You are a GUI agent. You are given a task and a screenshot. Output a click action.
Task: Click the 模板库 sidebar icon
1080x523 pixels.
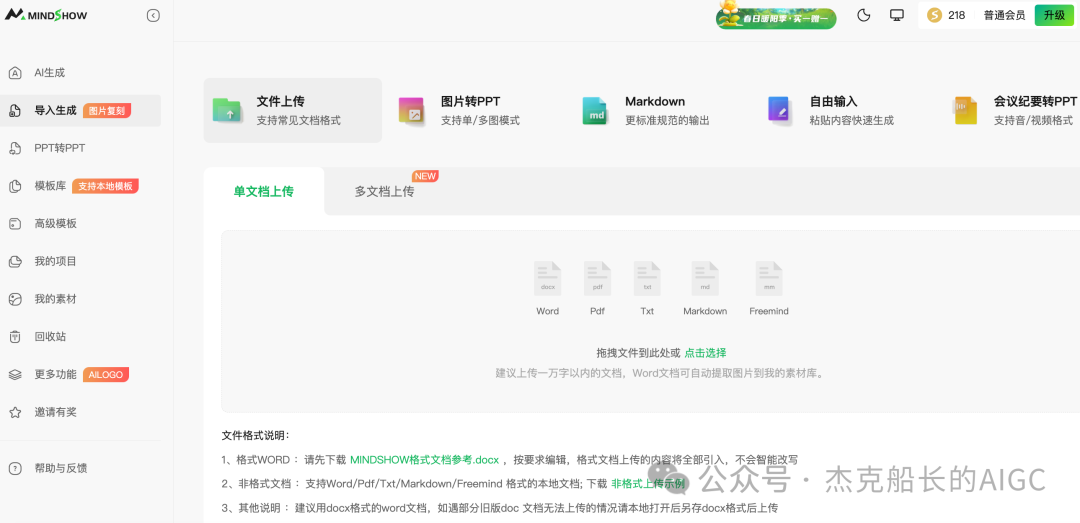click(x=14, y=186)
